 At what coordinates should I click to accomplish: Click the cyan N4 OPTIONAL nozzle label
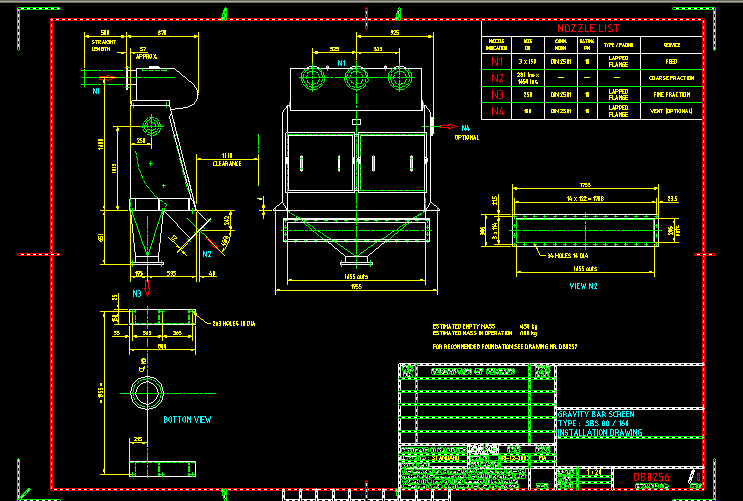(465, 132)
